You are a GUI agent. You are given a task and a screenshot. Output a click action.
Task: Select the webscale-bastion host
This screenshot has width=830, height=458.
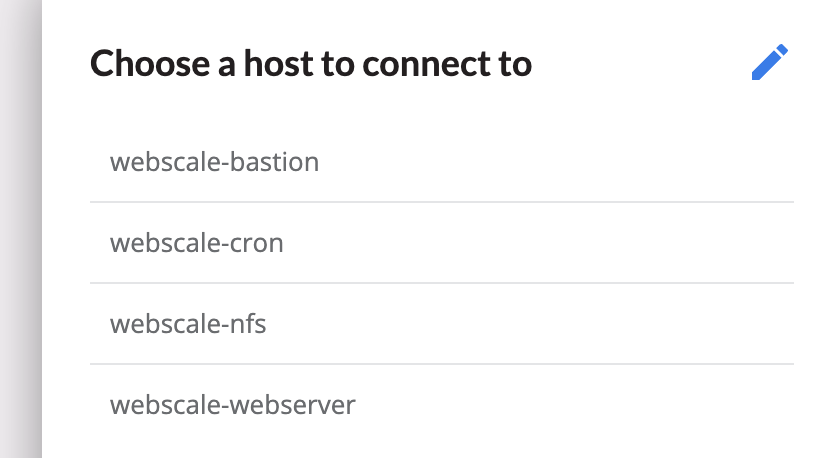[x=215, y=161]
